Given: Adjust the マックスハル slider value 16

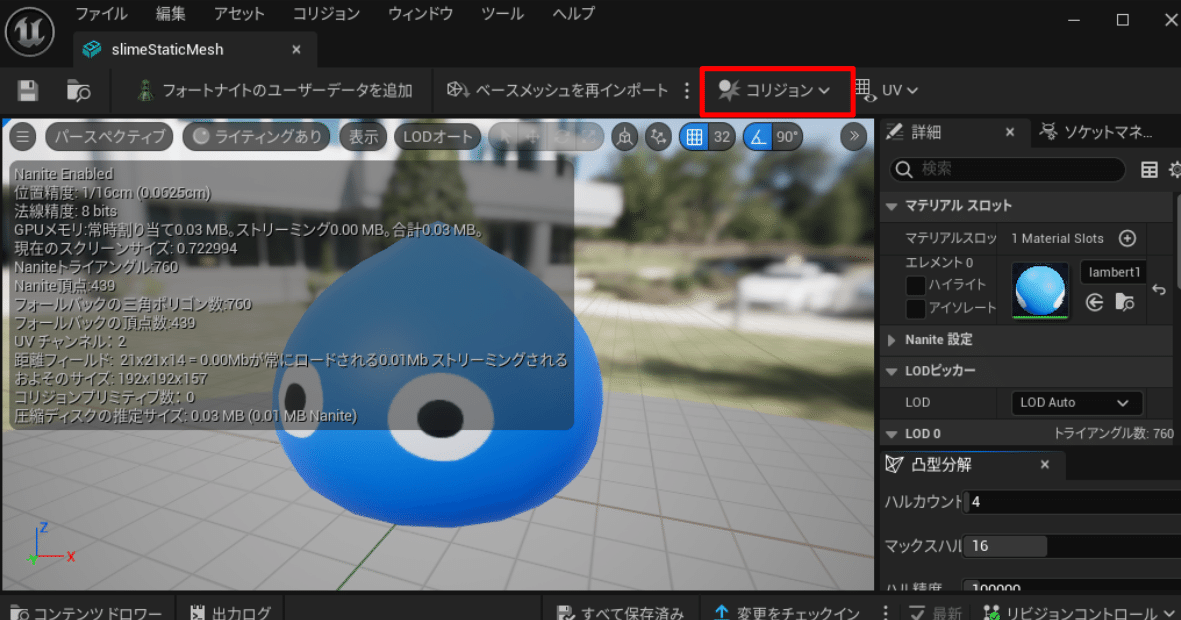Looking at the screenshot, I should (1073, 546).
